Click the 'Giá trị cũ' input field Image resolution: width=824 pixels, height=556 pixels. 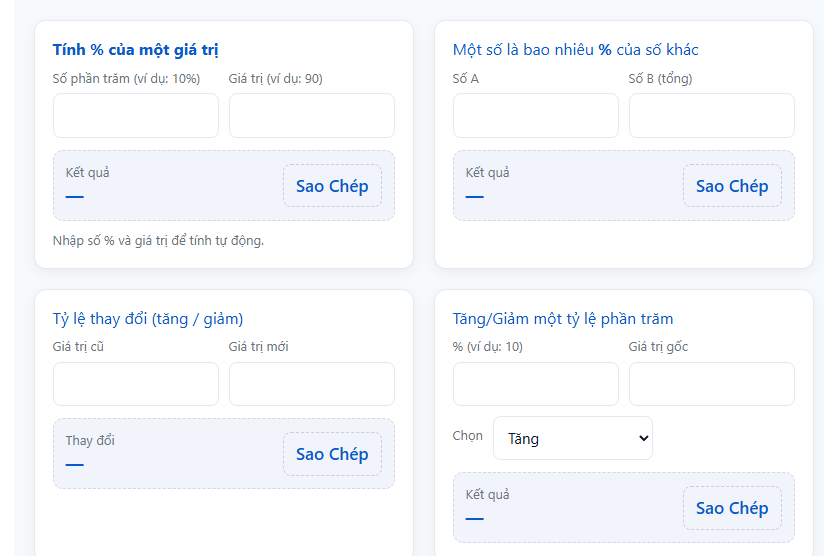point(135,384)
